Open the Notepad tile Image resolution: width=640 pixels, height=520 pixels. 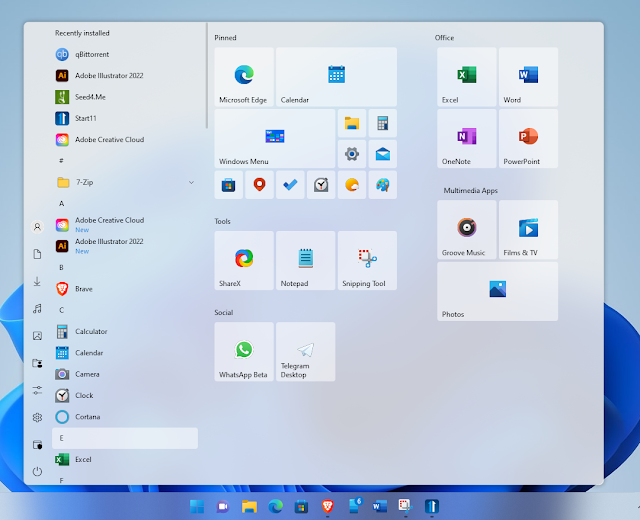tap(306, 260)
